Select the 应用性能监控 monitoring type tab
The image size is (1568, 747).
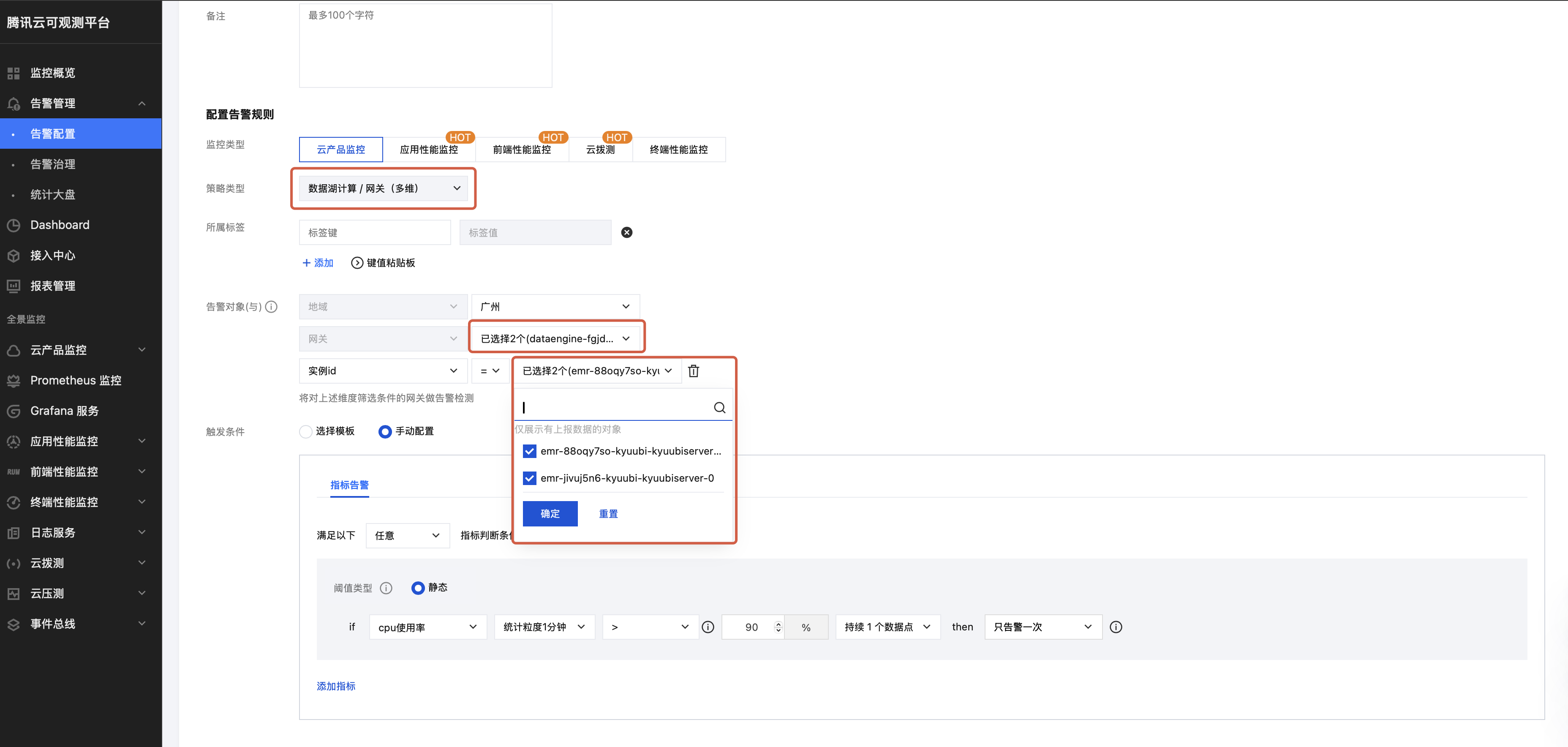click(429, 150)
